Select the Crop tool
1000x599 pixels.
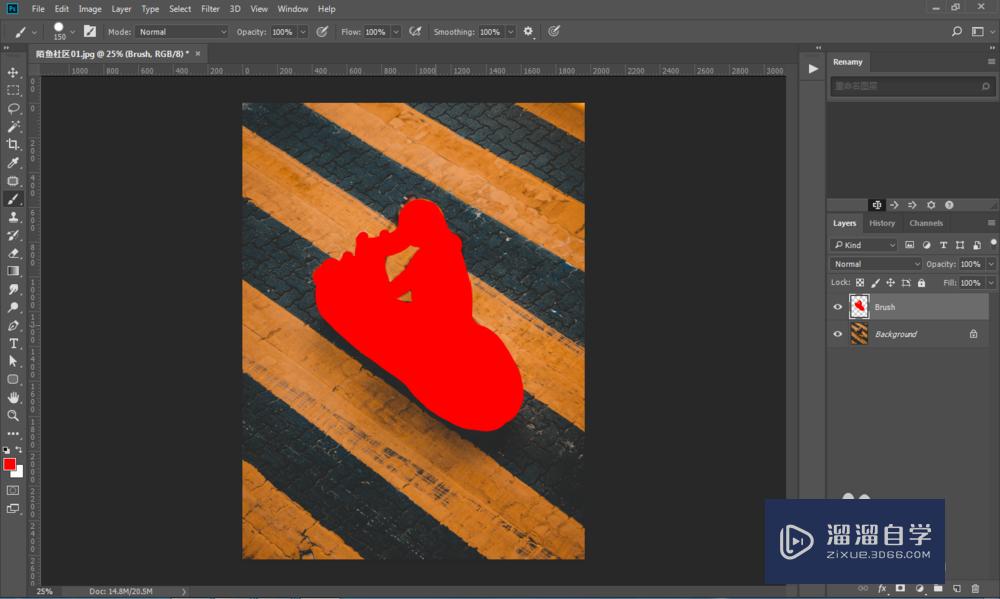point(13,144)
